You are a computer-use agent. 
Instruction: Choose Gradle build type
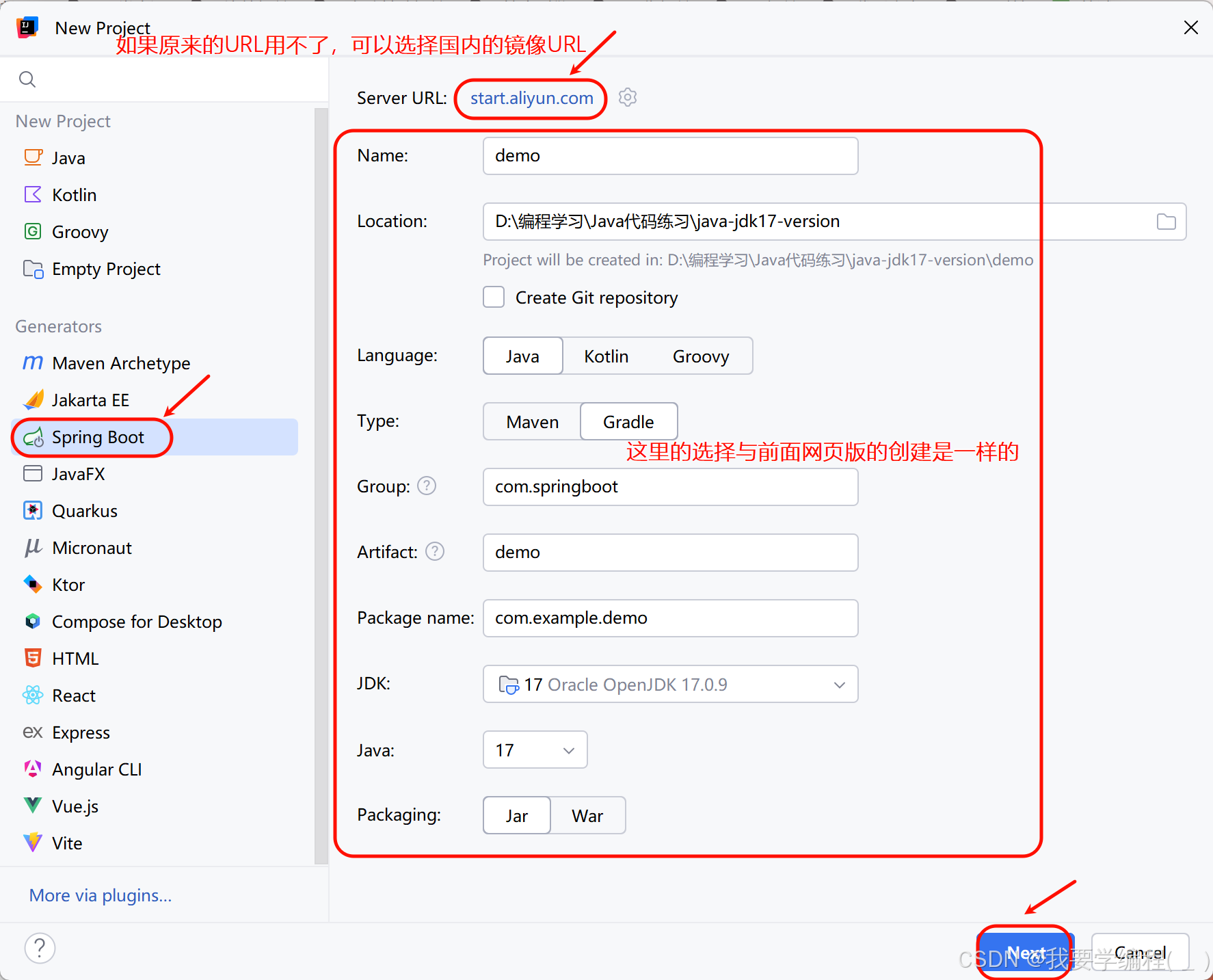pos(629,422)
